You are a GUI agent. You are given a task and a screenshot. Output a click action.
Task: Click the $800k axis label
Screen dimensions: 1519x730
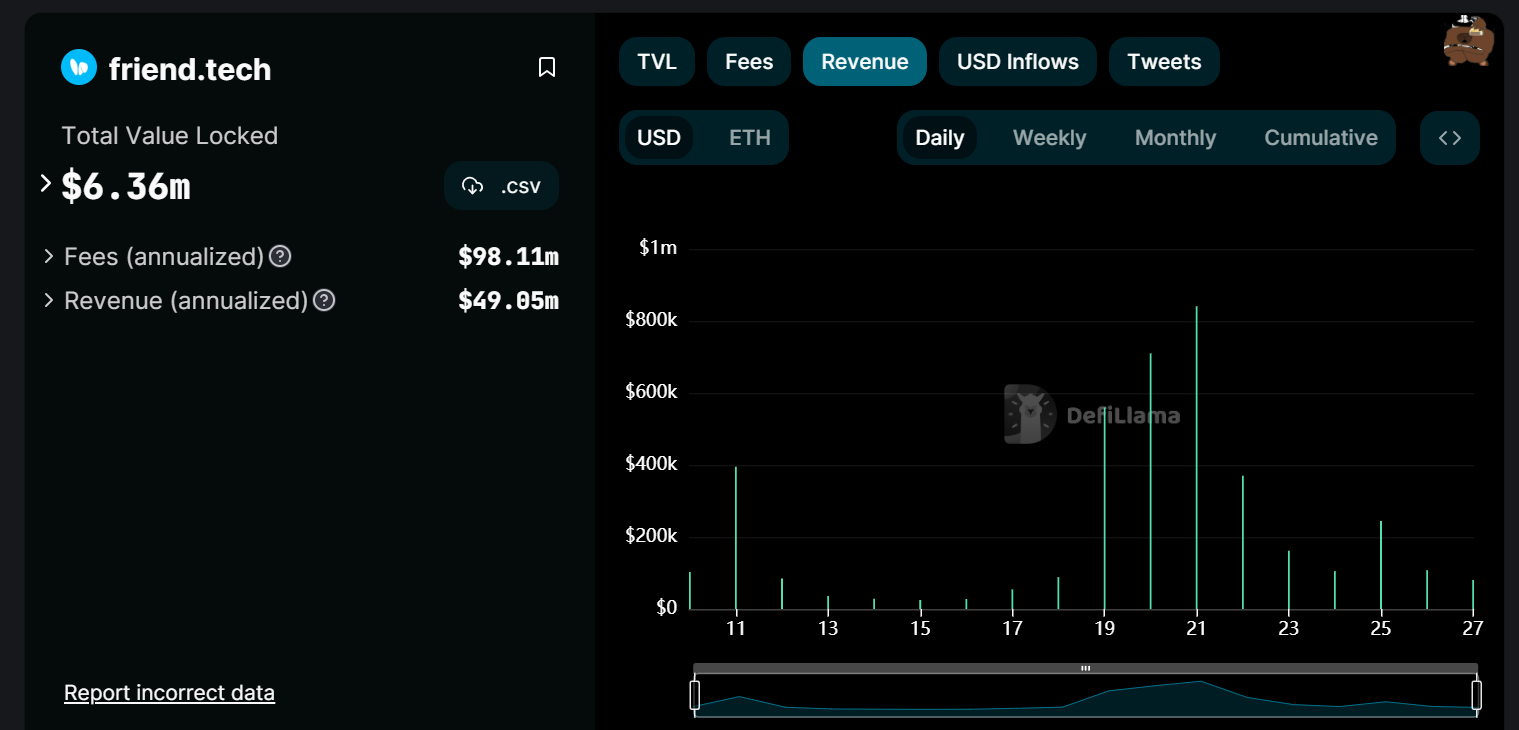pyautogui.click(x=652, y=321)
